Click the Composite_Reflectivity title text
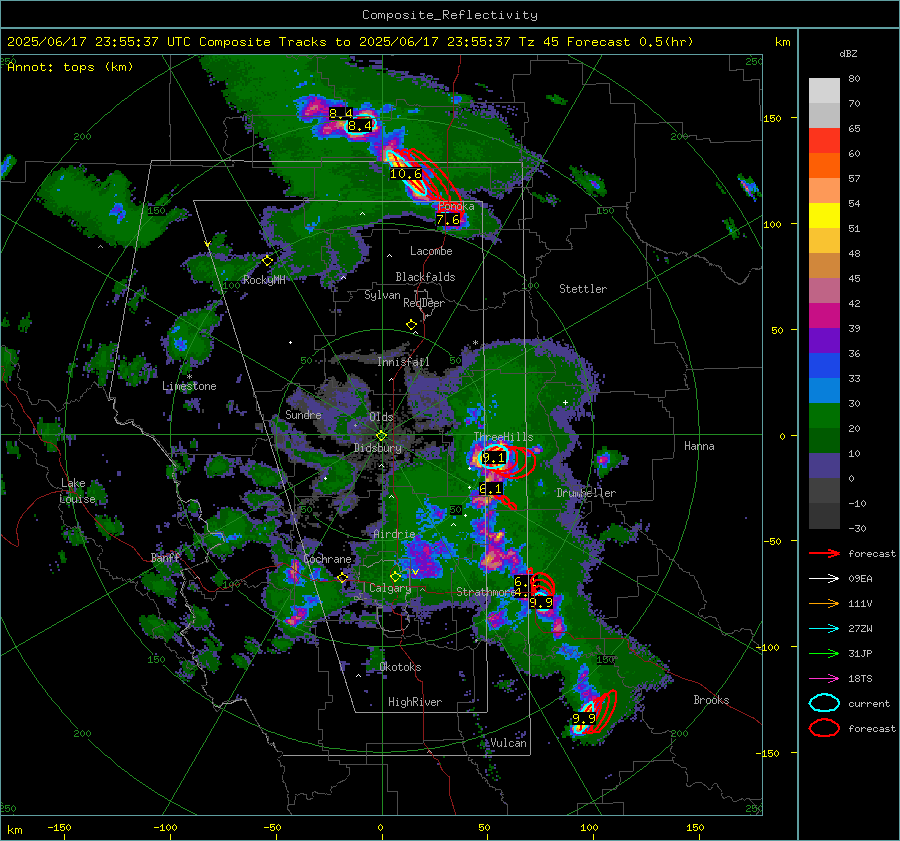Screen dimensions: 900x841 click(x=450, y=15)
